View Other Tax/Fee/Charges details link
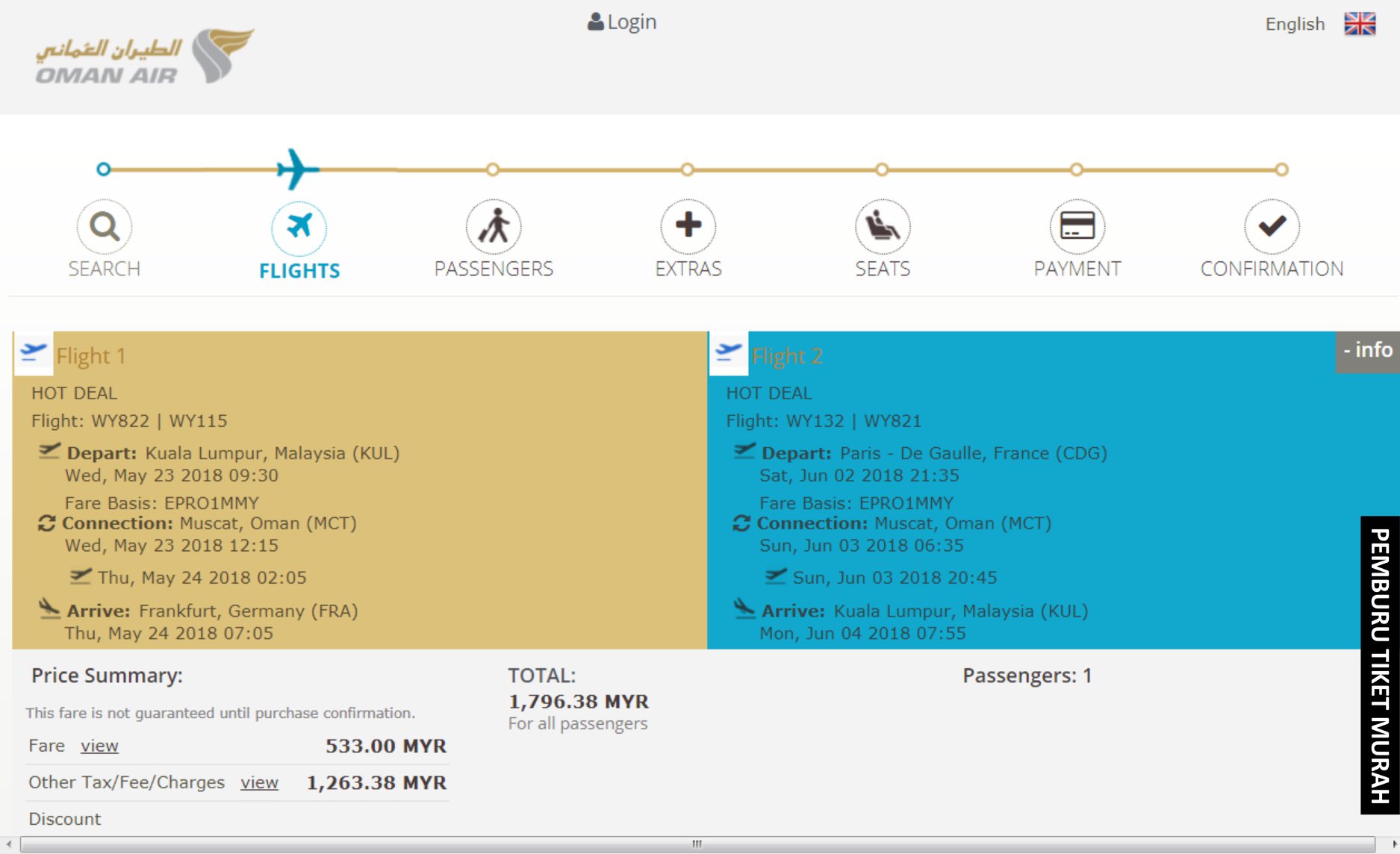Image resolution: width=1400 pixels, height=854 pixels. (259, 782)
